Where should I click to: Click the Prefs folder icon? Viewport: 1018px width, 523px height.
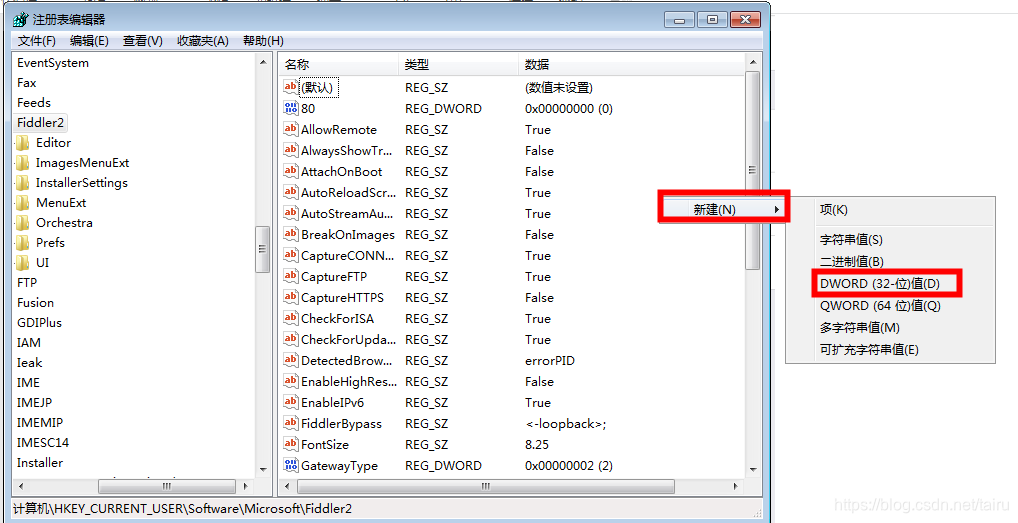pyautogui.click(x=23, y=243)
